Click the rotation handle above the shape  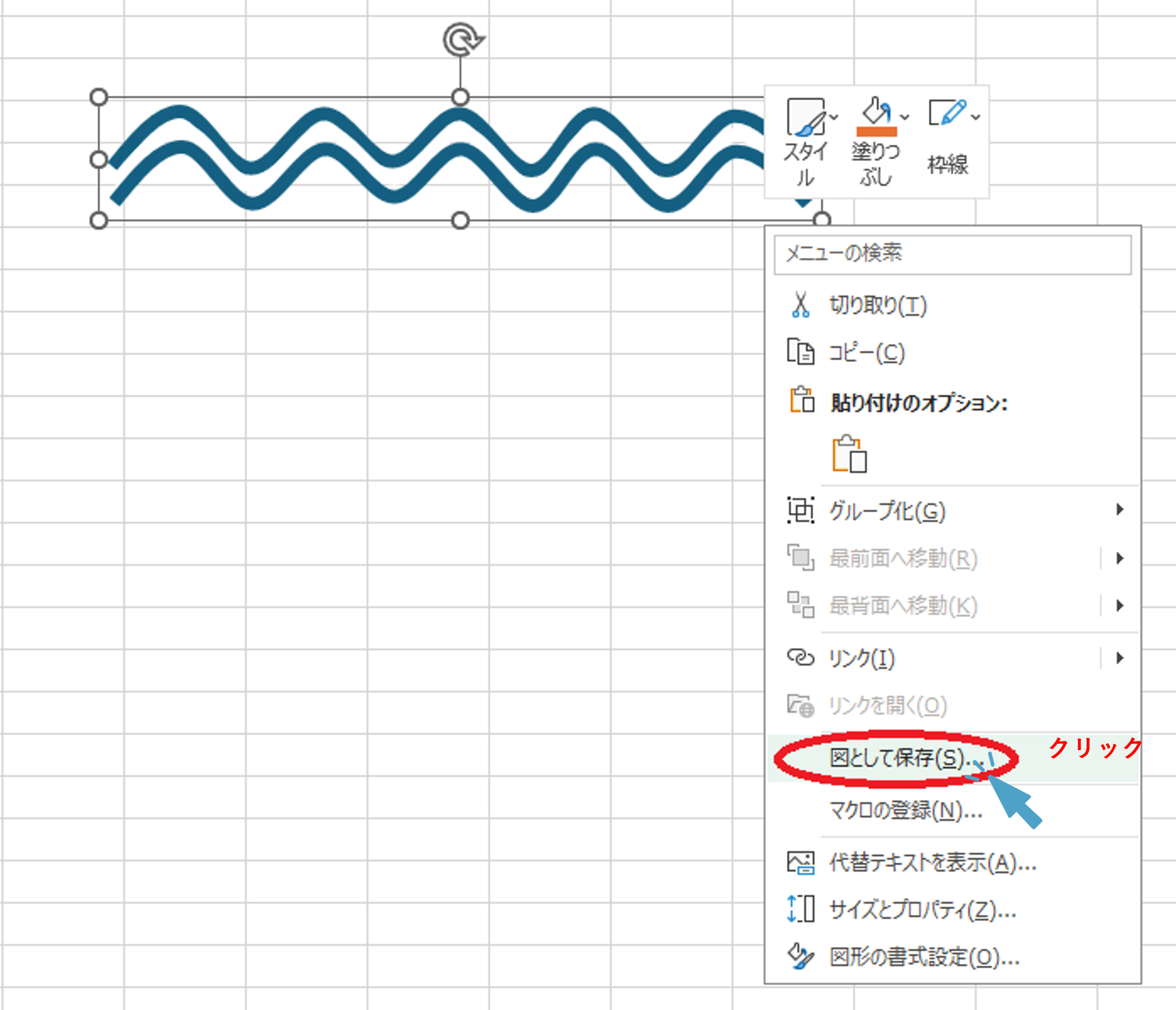click(x=462, y=40)
